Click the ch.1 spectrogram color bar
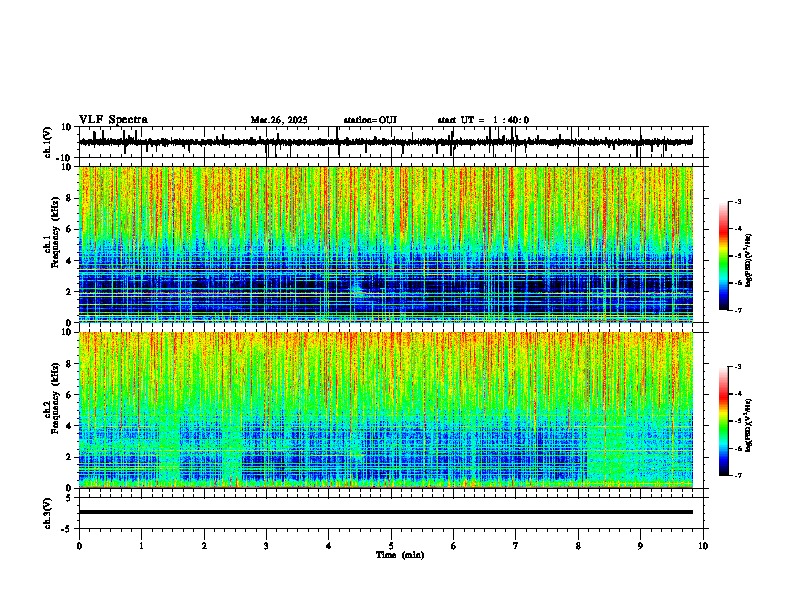 [723, 256]
